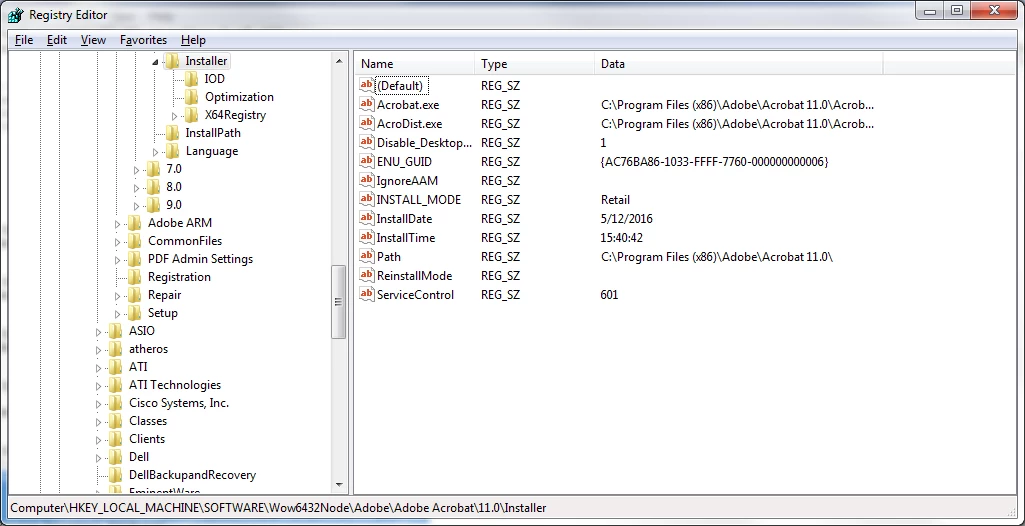Select the DellBackupandRecovery key

(192, 475)
